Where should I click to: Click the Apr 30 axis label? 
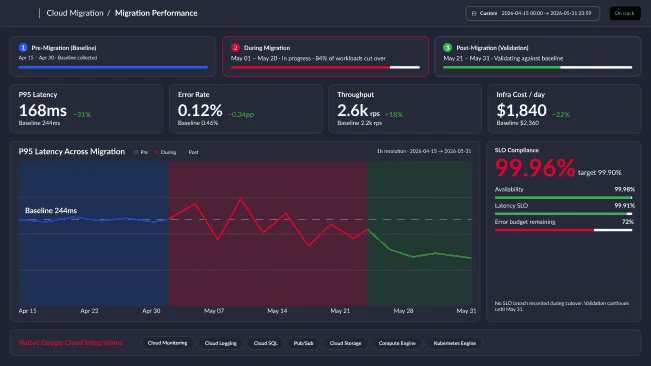pos(151,311)
